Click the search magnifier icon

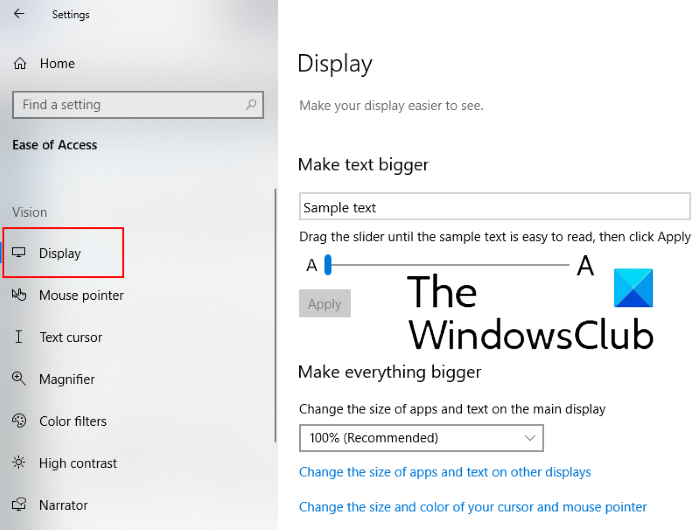click(x=251, y=104)
